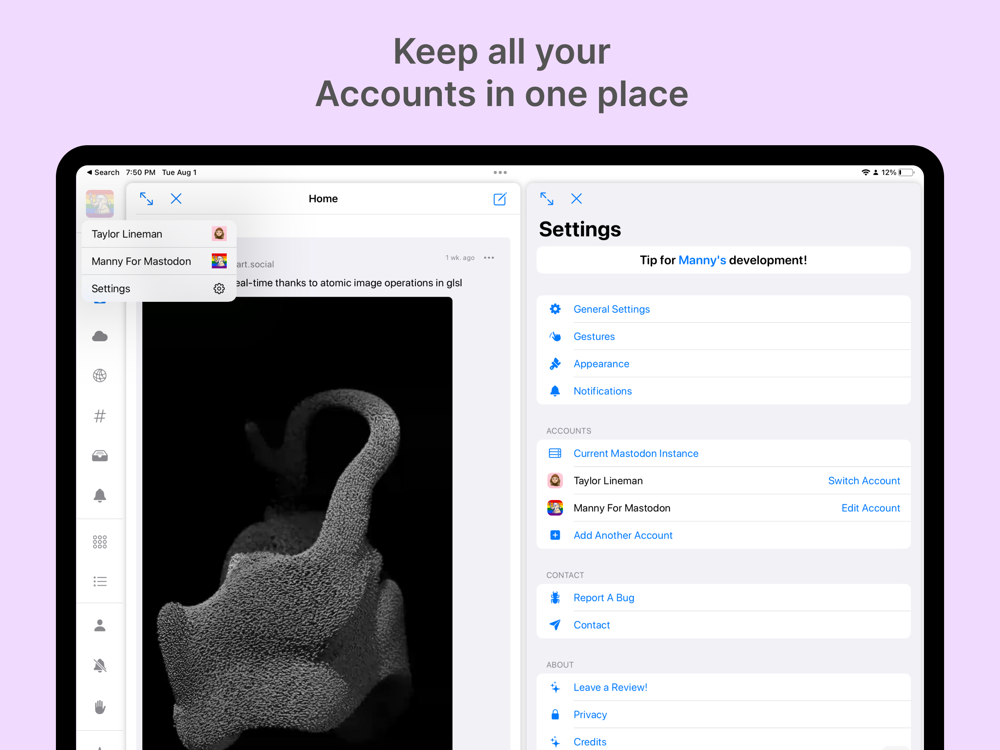Viewport: 1000px width, 750px height.
Task: Open the cloud icon in the sidebar
Action: click(x=99, y=336)
